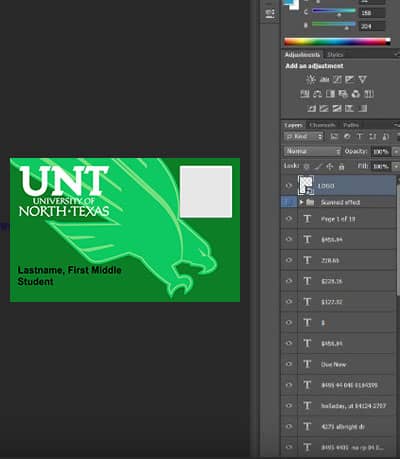Add a Brightness/Contrast adjustment

pos(311,79)
